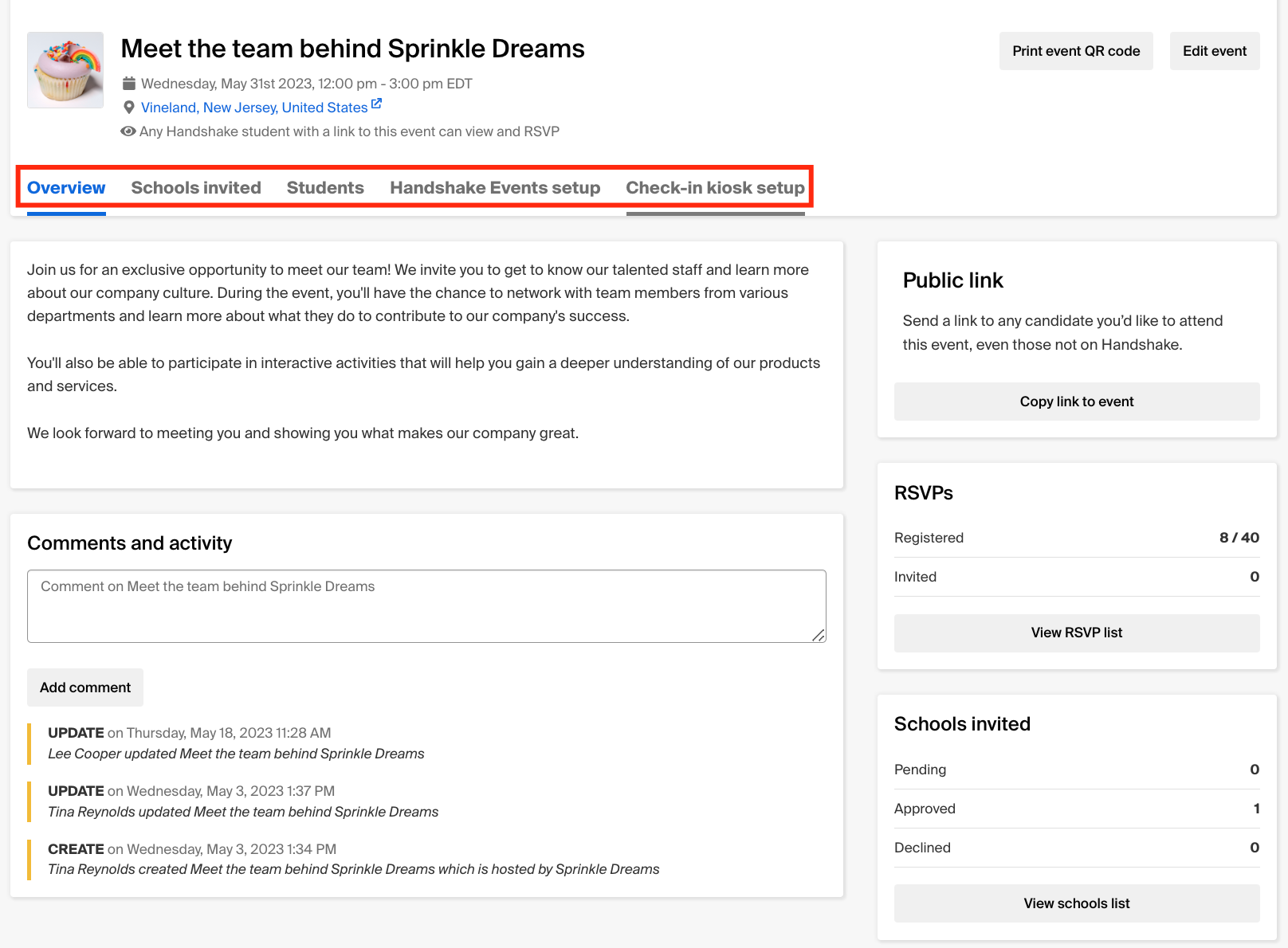The height and width of the screenshot is (948, 1288).
Task: Click the eye visibility icon
Action: click(128, 131)
